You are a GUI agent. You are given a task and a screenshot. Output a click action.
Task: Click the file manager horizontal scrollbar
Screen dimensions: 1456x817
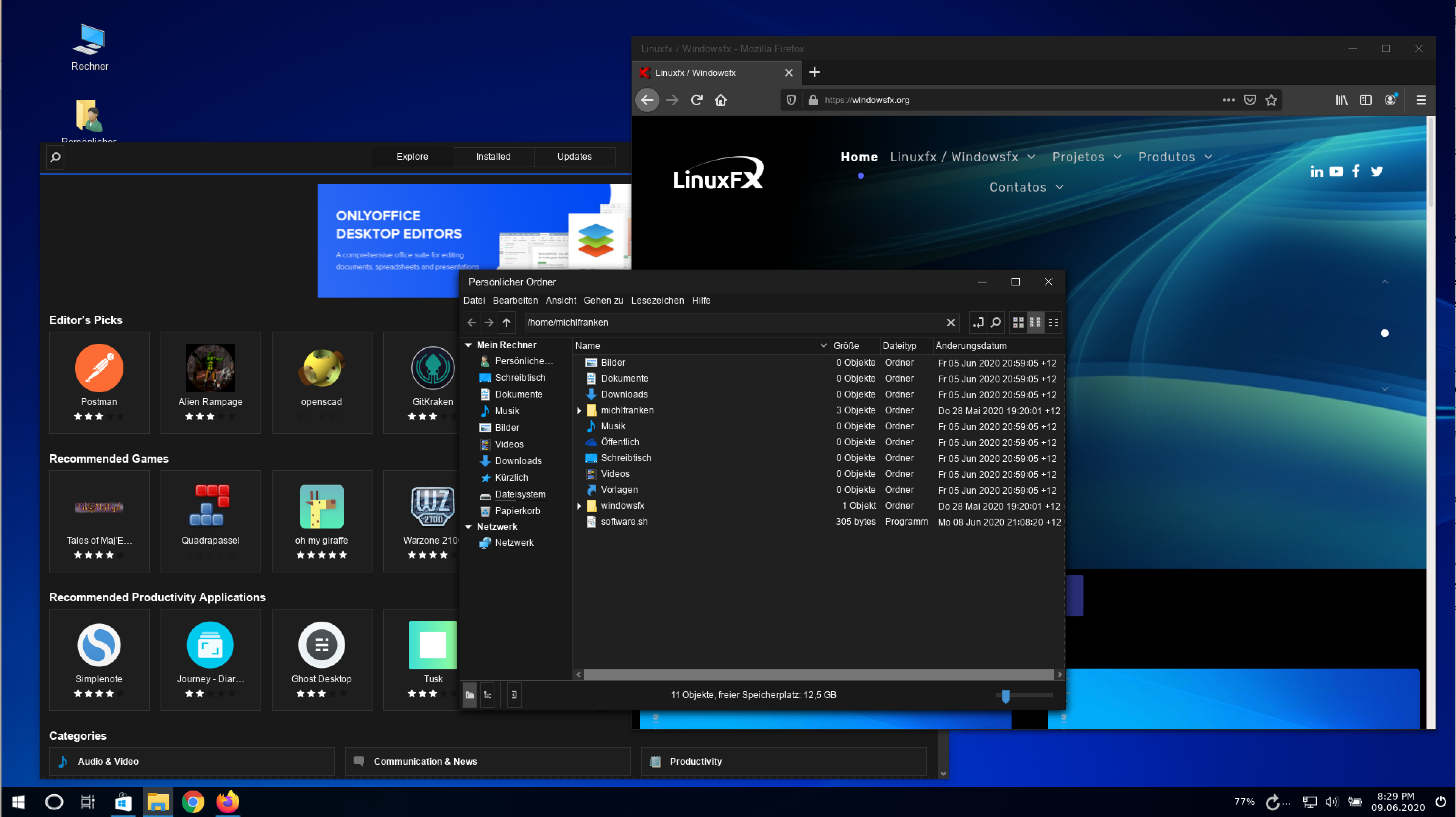coord(818,675)
